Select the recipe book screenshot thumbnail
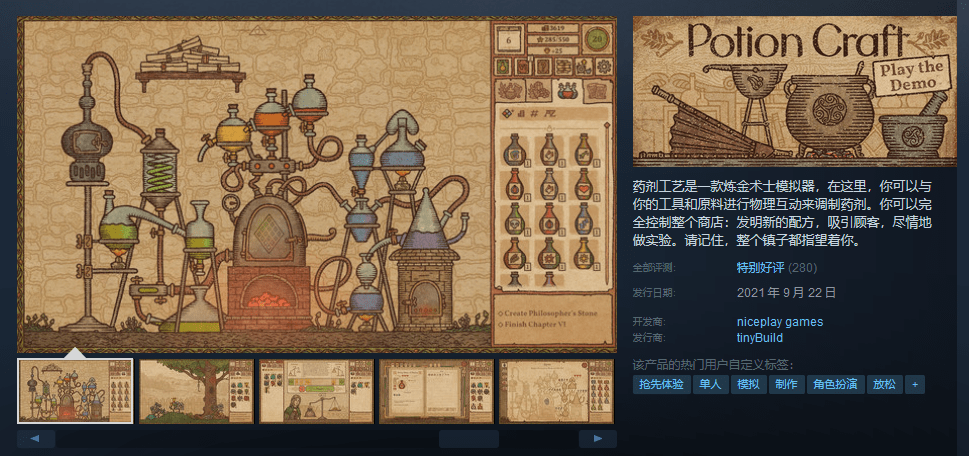Viewport: 969px width, 456px height. pos(436,391)
